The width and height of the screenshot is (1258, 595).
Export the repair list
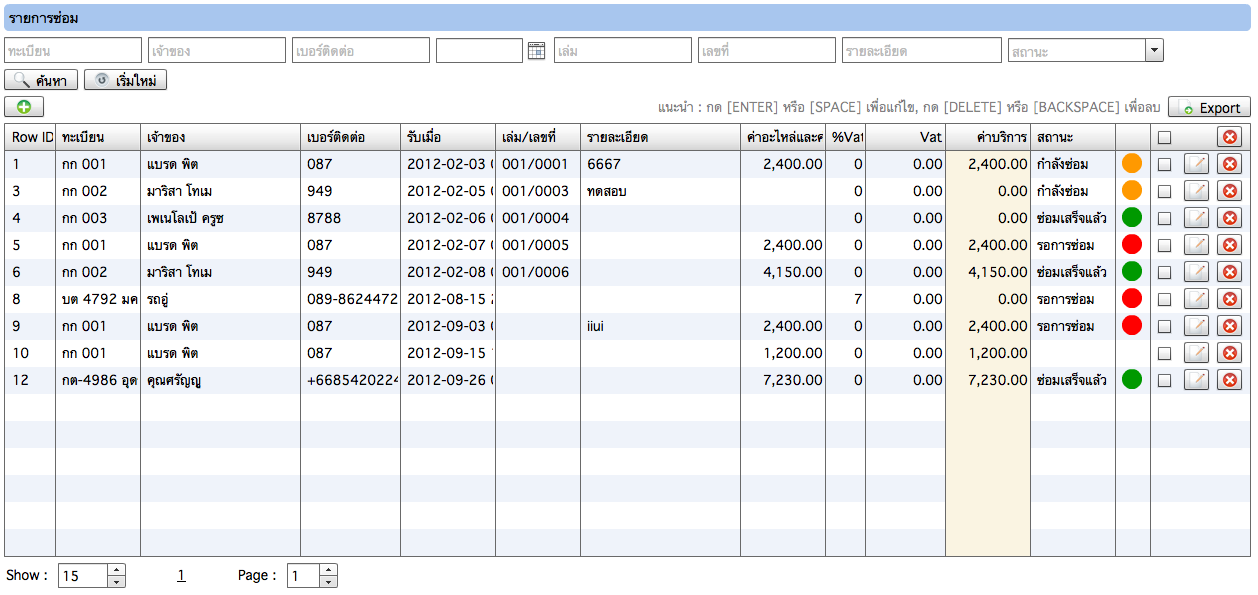point(1209,108)
